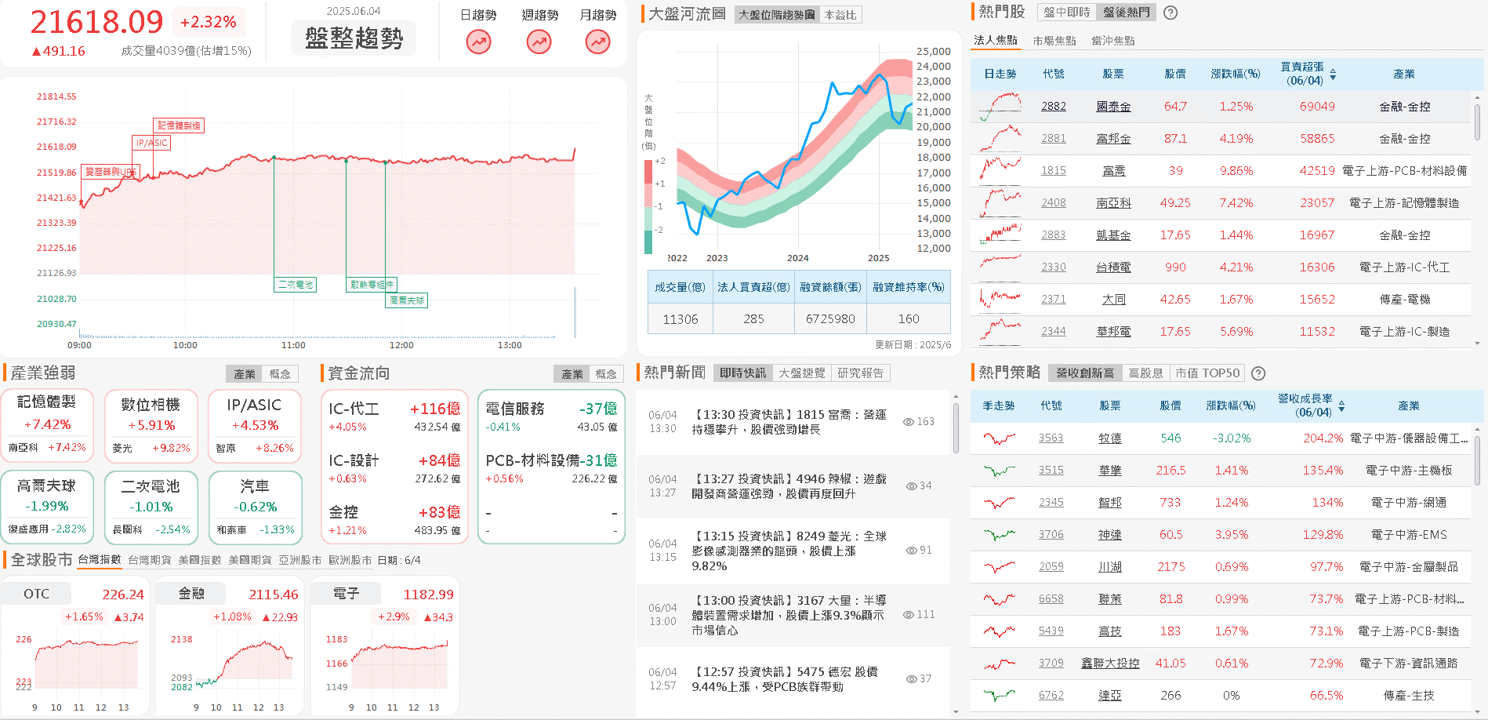Open the 季走勢 sparkline for 神達
The height and width of the screenshot is (720, 1488).
tap(999, 534)
